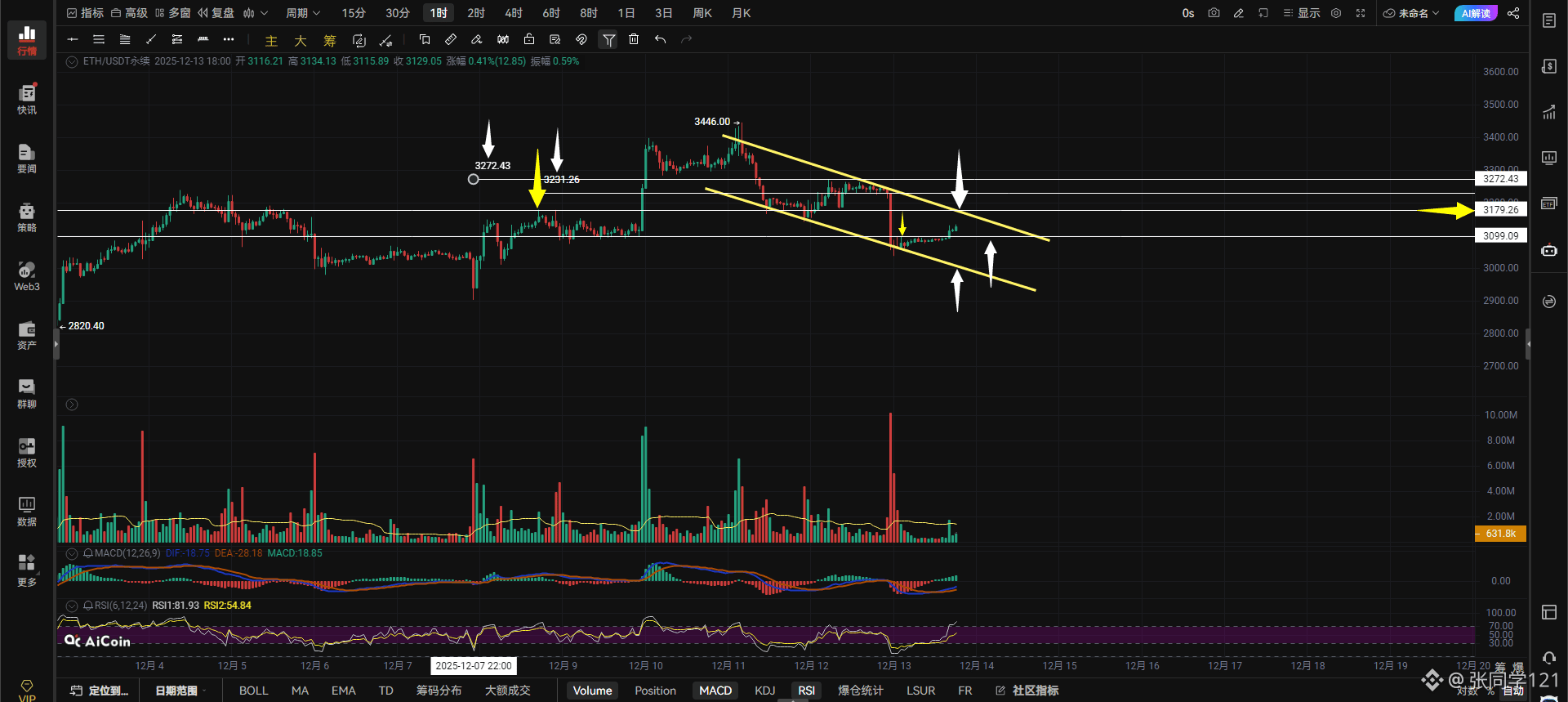Open the 未命名 layout dropdown
1568x702 pixels.
pyautogui.click(x=1411, y=13)
